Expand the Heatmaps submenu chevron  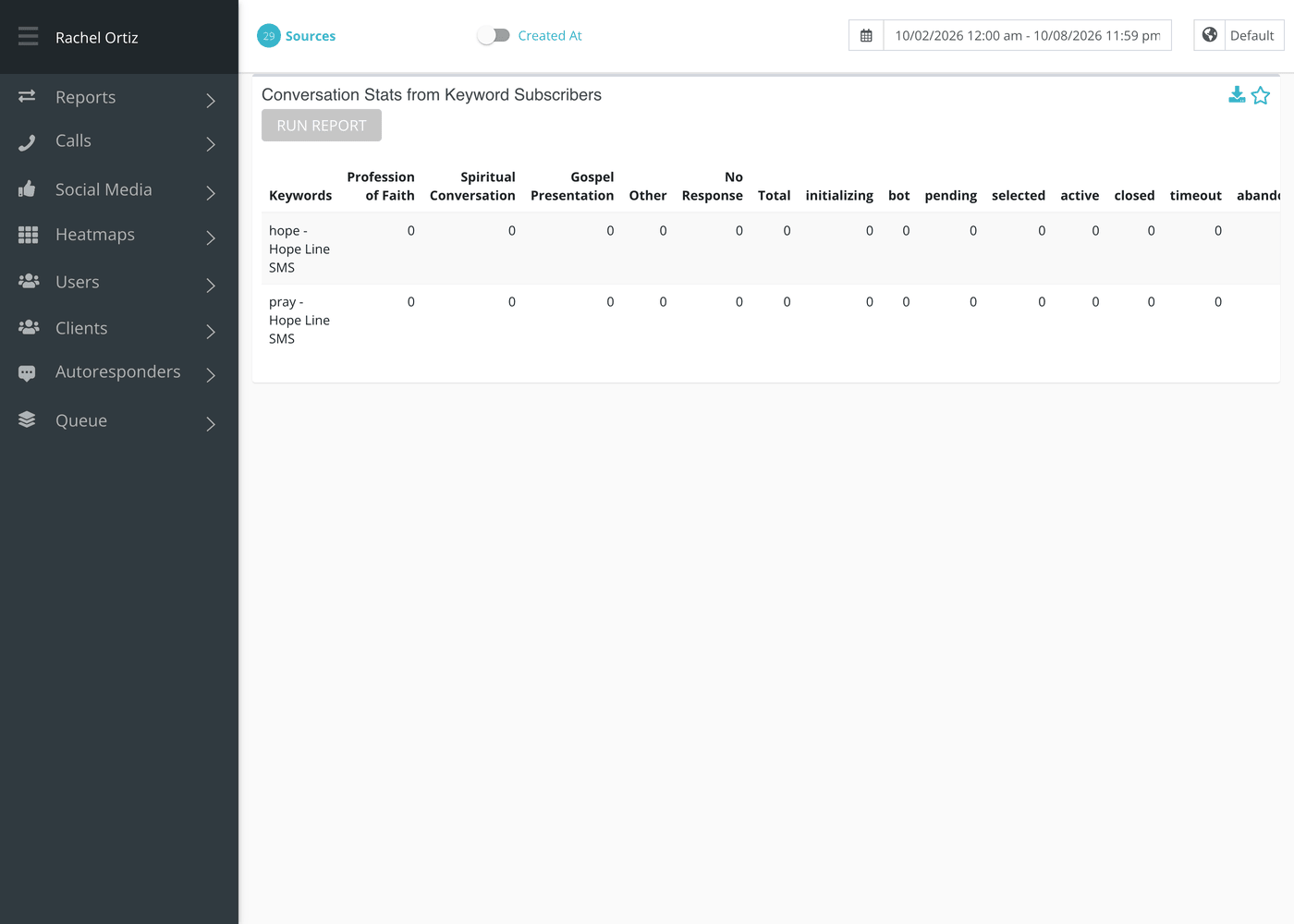pos(211,237)
